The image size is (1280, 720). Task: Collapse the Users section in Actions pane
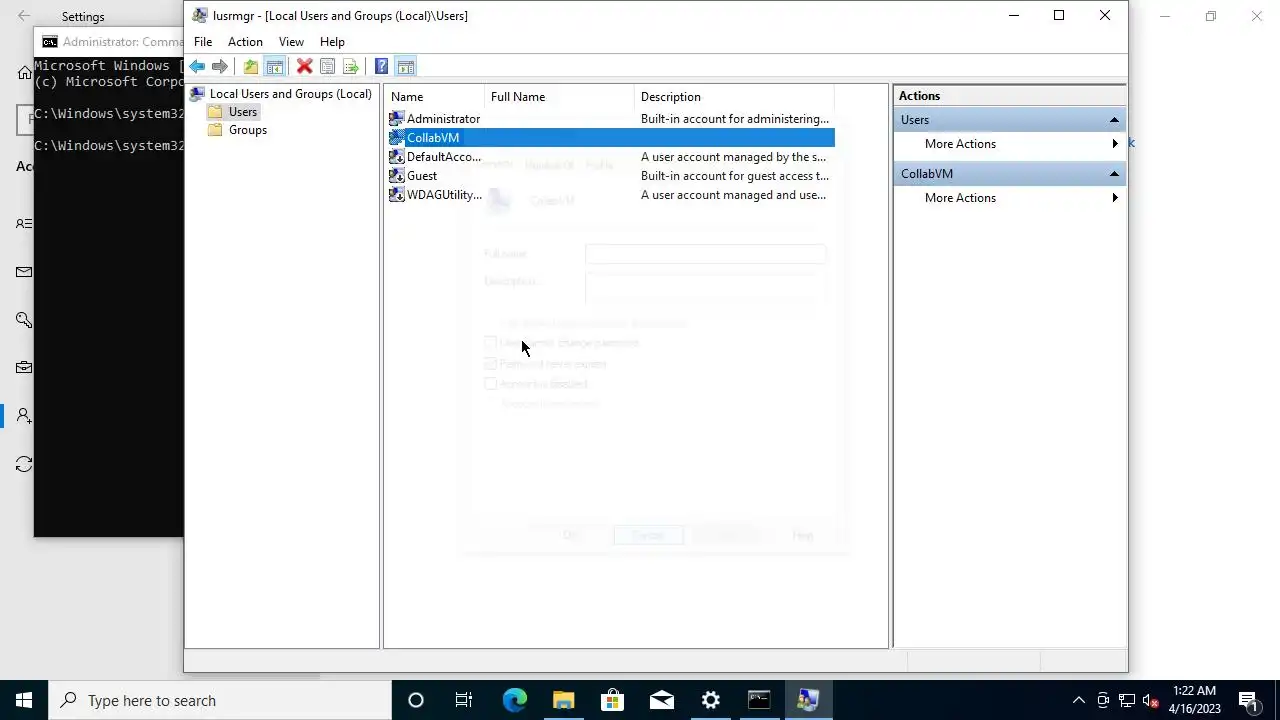click(1114, 120)
